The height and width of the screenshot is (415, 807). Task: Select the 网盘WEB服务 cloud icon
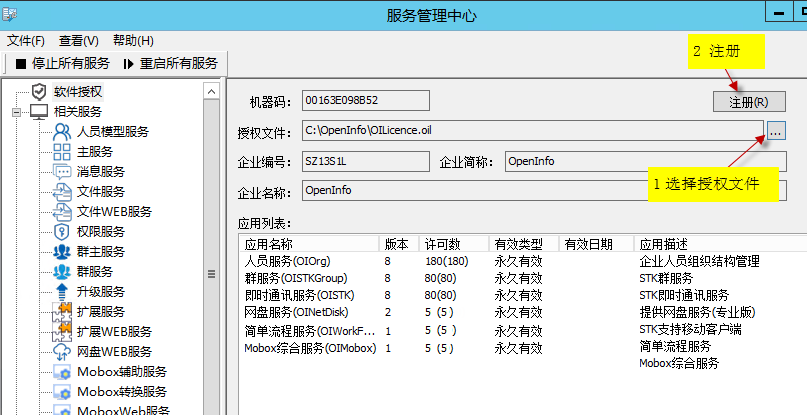62,352
